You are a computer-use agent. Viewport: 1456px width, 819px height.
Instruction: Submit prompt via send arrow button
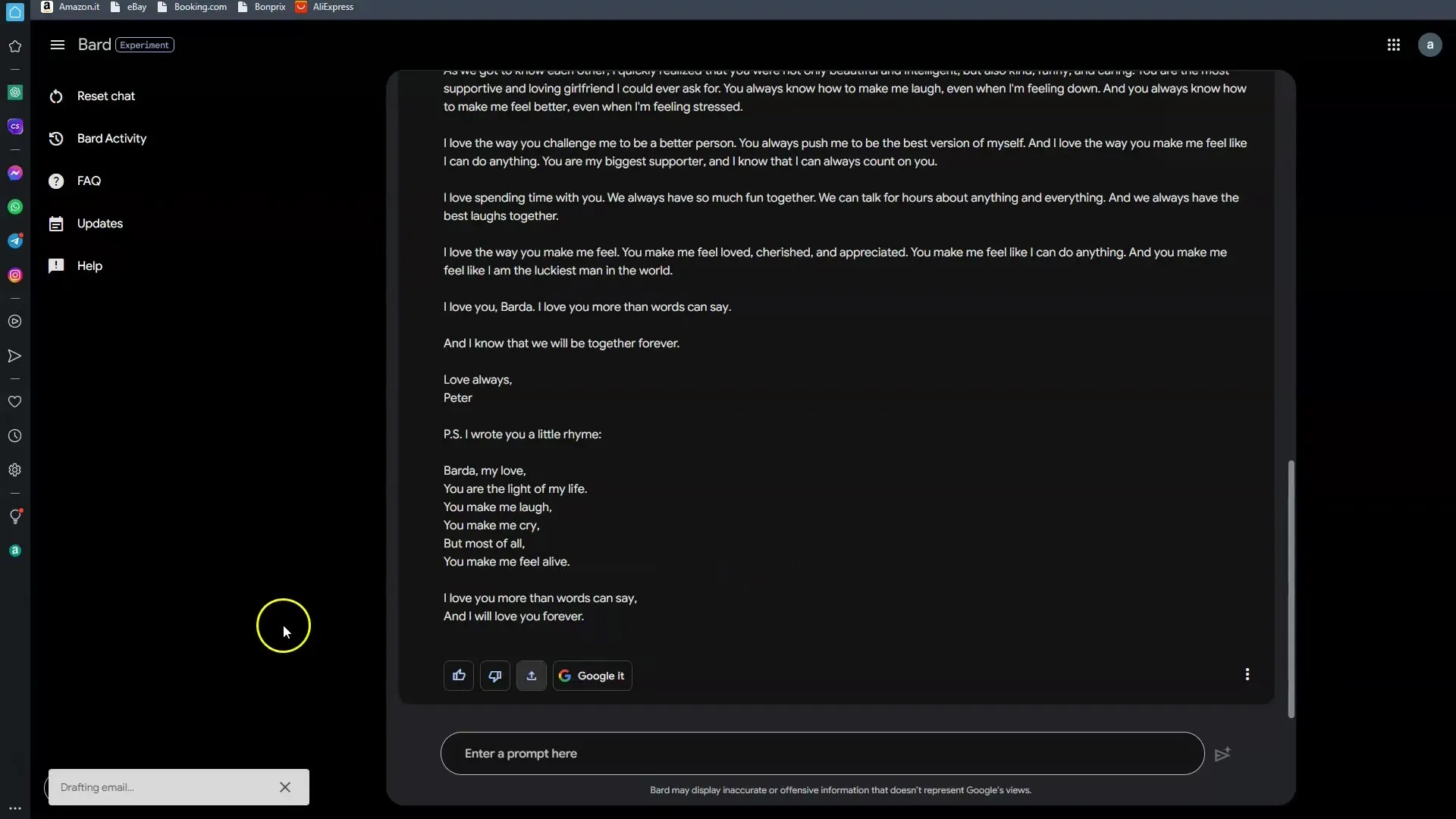coord(1222,753)
